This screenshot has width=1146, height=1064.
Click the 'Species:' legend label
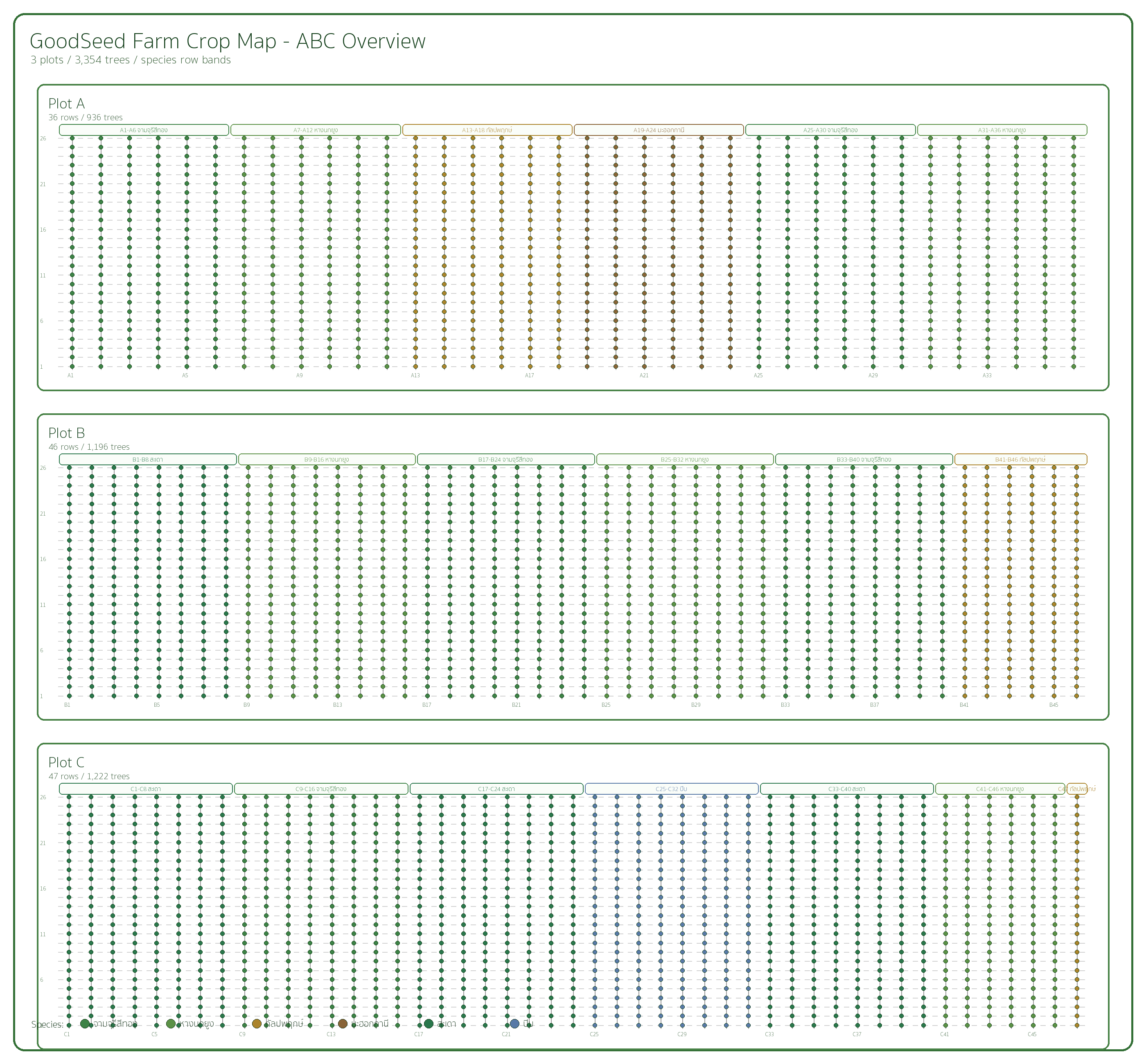click(47, 1024)
